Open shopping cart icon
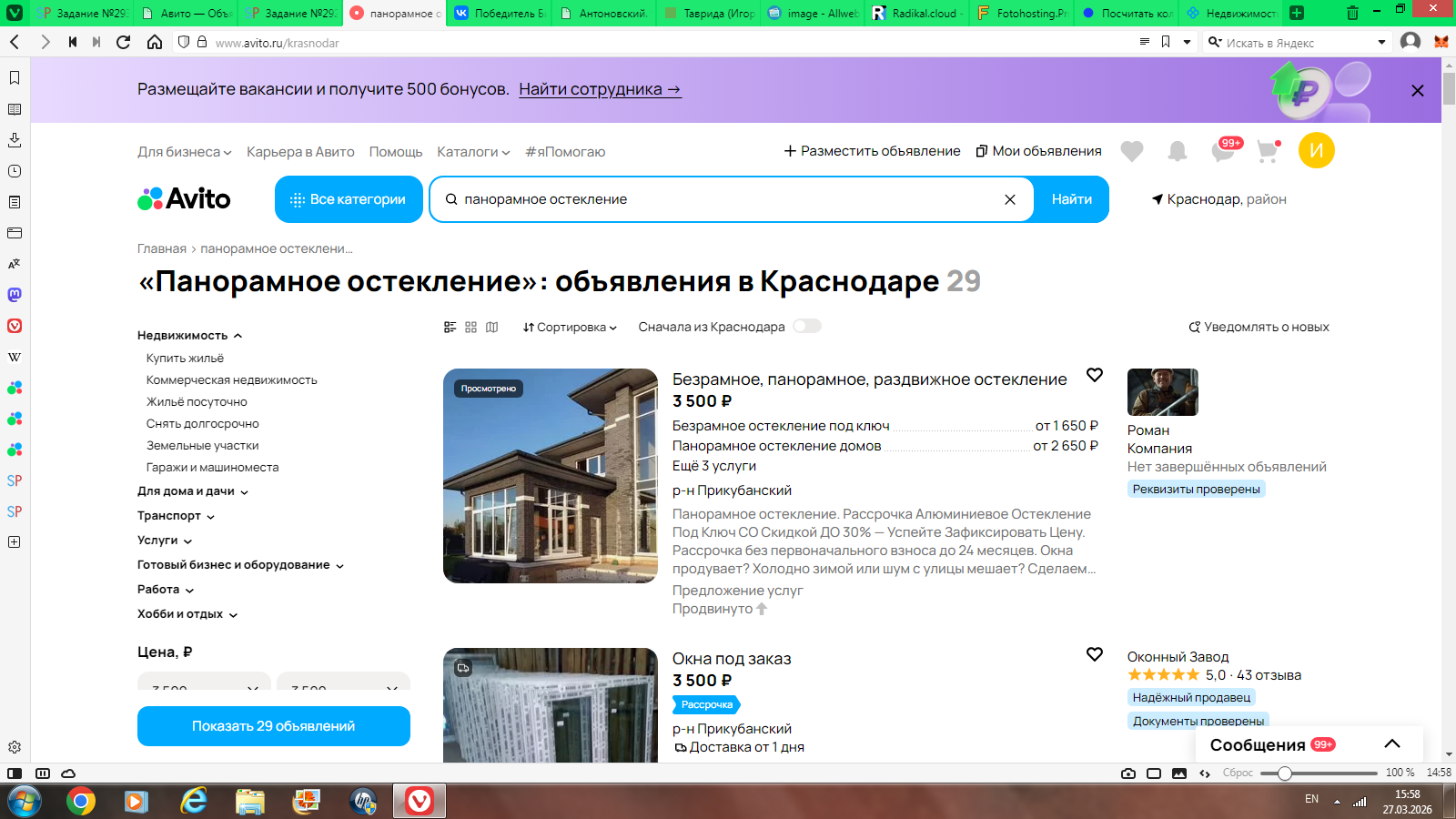 (1267, 151)
